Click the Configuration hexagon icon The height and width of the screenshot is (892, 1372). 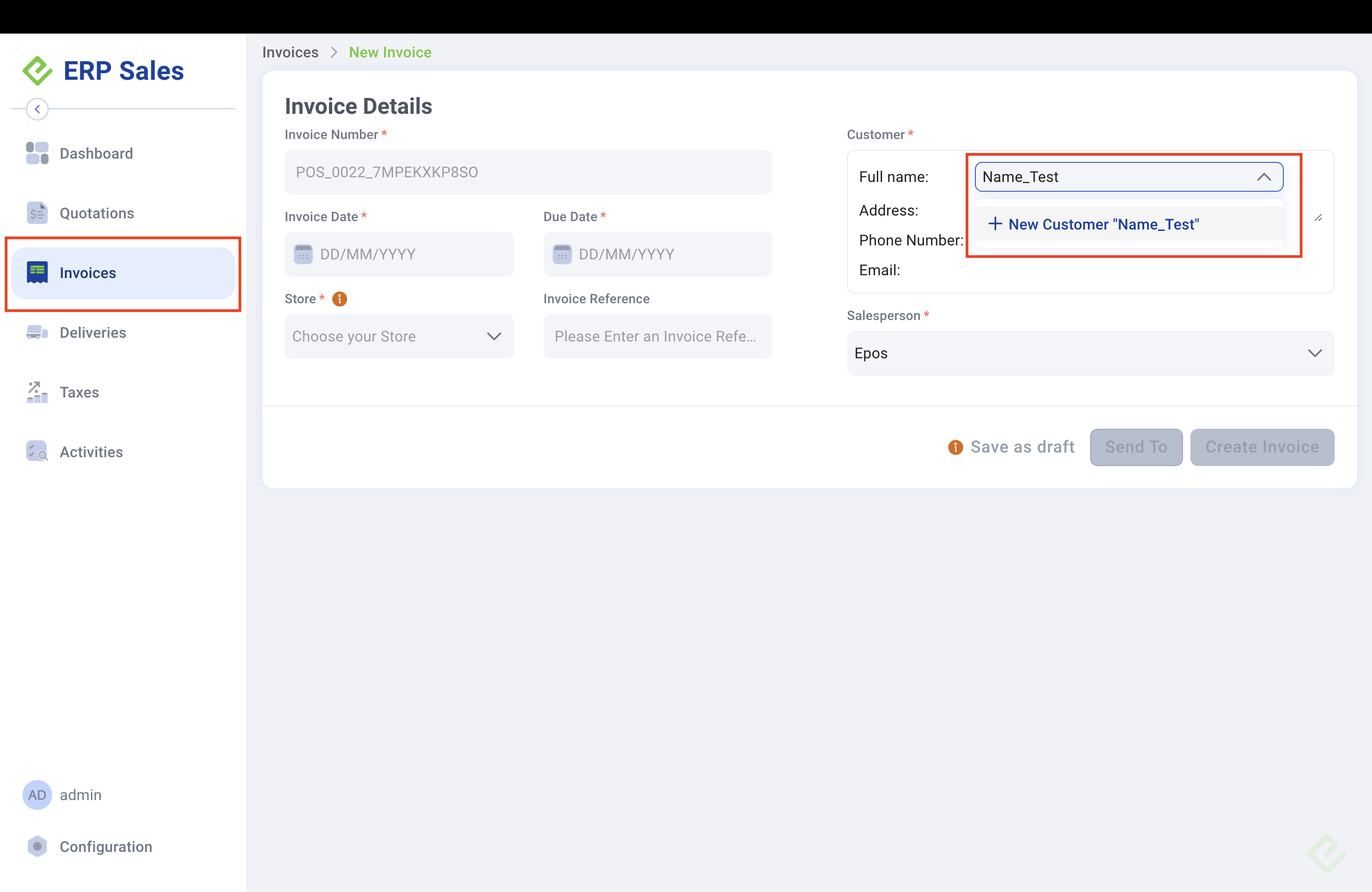(37, 846)
